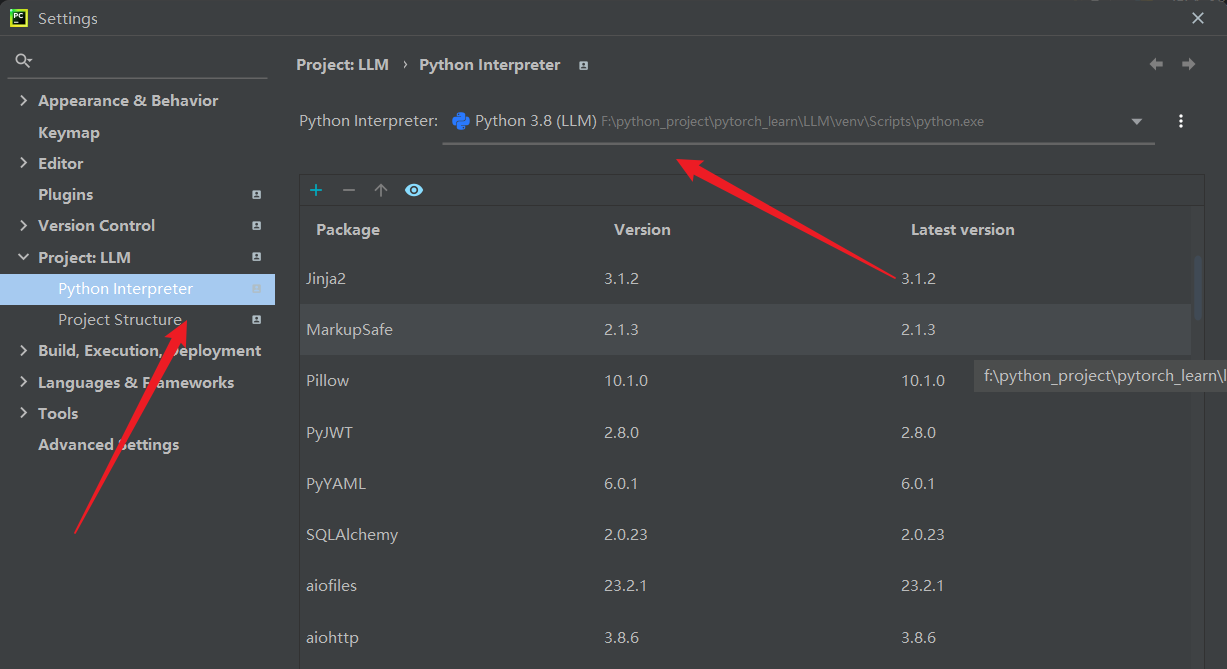Open the Keymap settings page

pyautogui.click(x=69, y=132)
